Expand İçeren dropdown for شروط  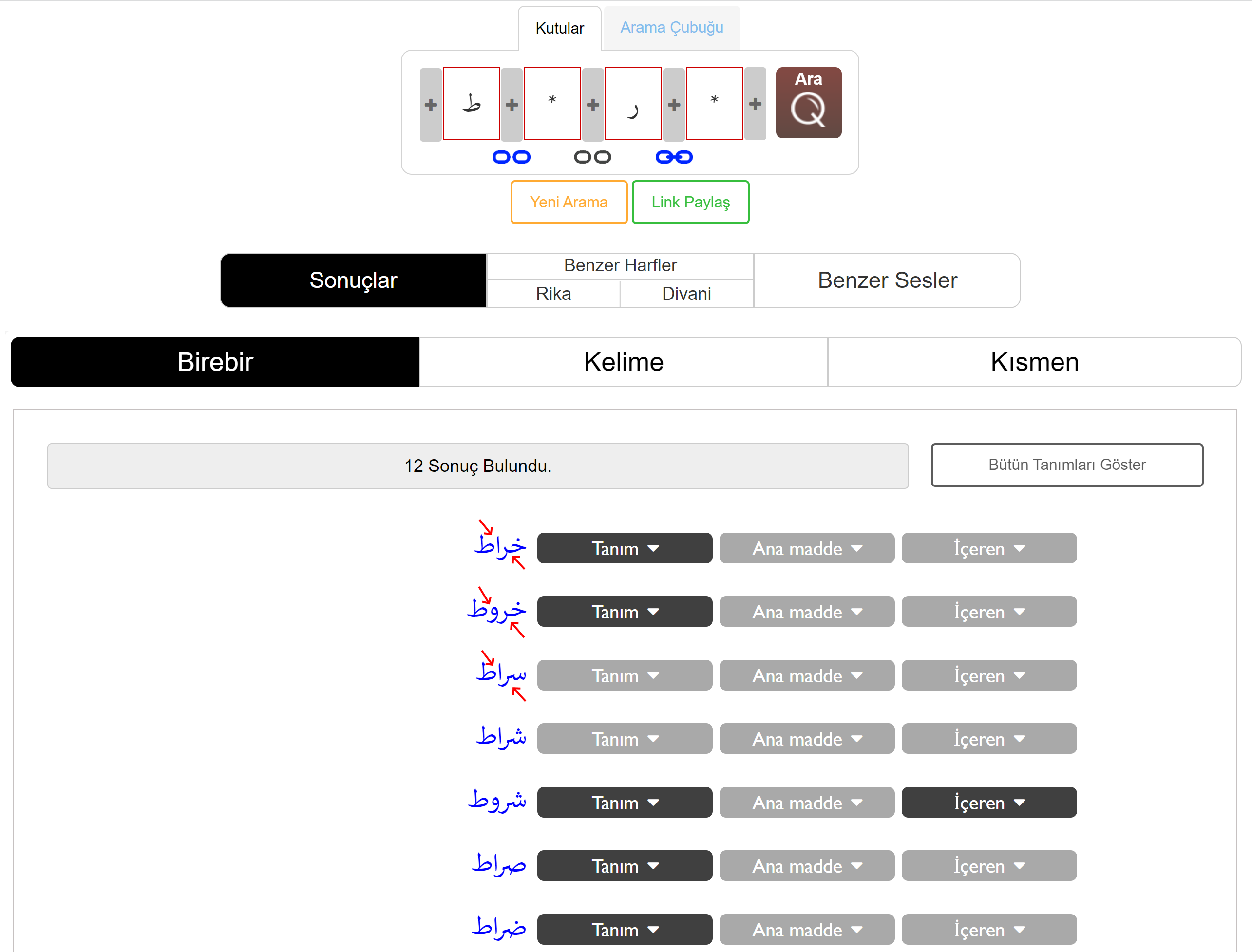pyautogui.click(x=988, y=802)
